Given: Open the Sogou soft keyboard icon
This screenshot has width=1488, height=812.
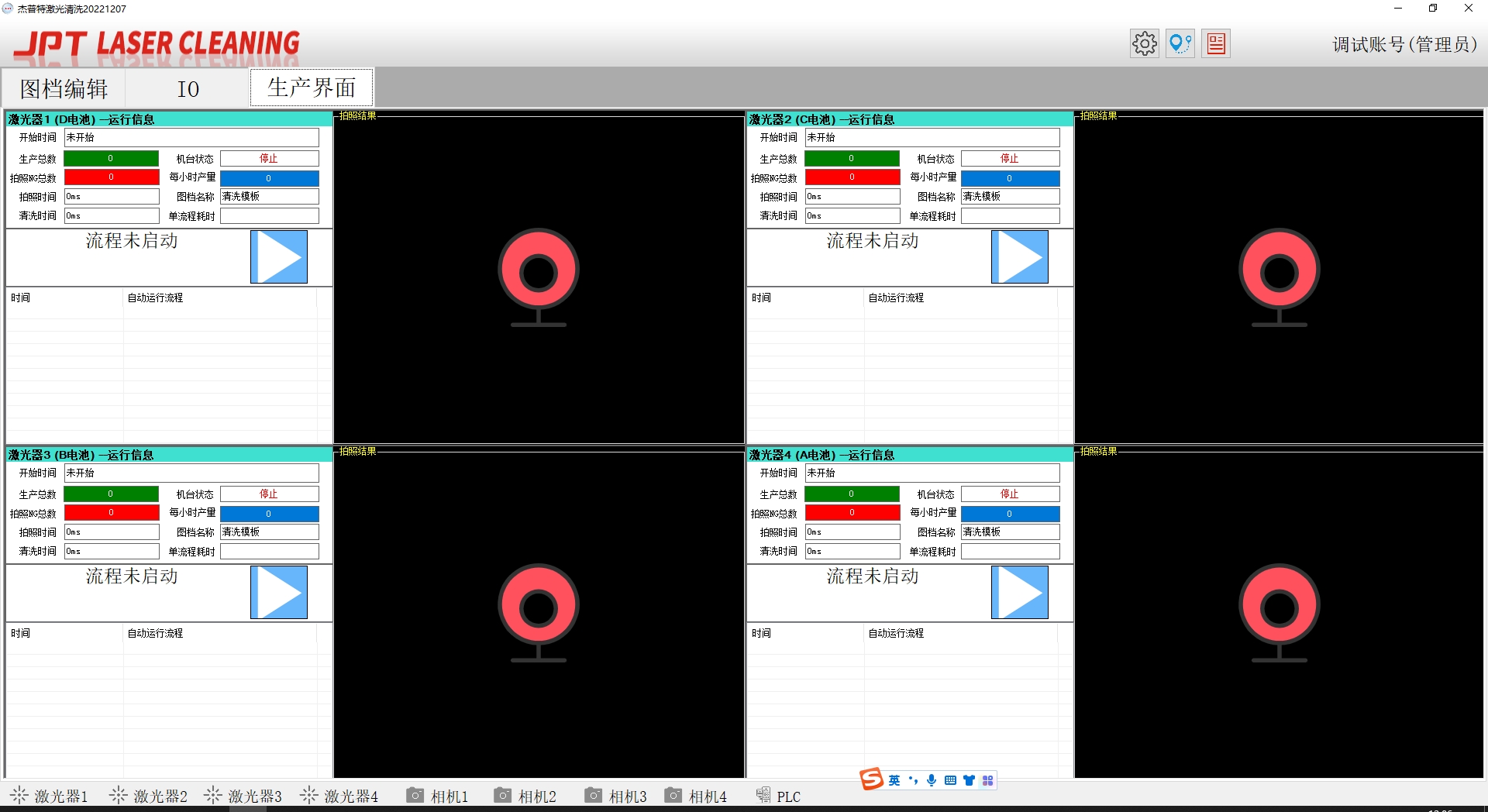Looking at the screenshot, I should [950, 780].
